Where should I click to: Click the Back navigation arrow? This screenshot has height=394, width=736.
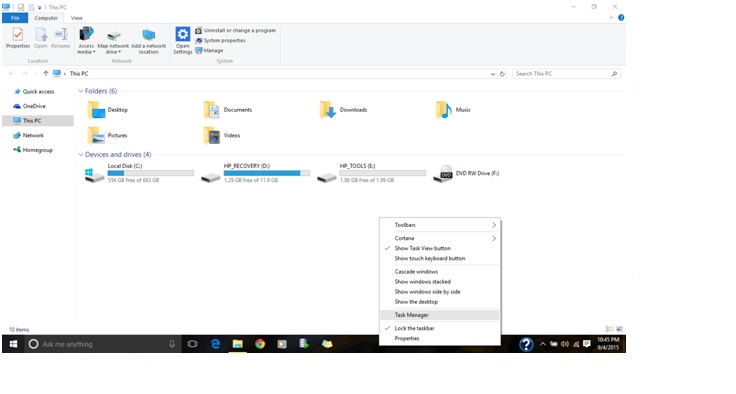11,73
